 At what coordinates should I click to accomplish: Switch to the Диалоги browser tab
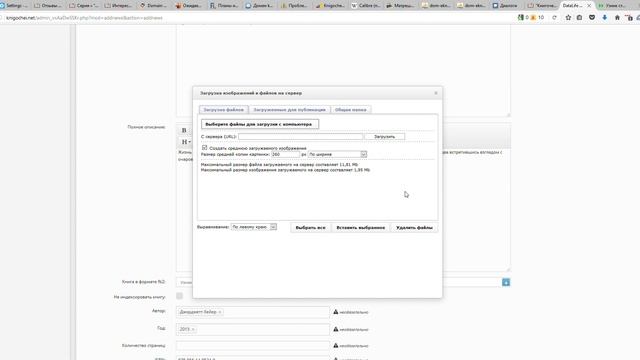pos(506,6)
